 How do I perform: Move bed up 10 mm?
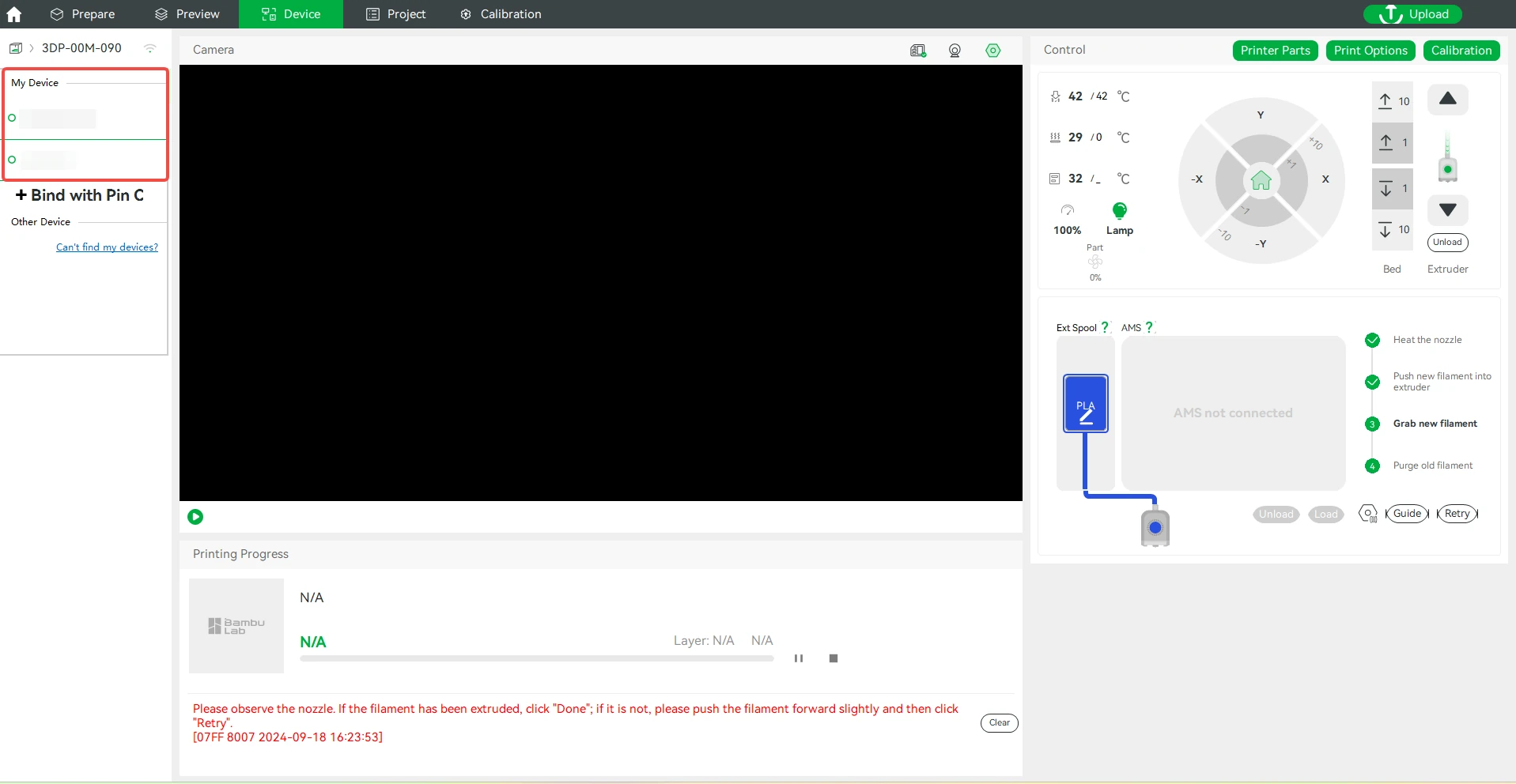pos(1392,101)
